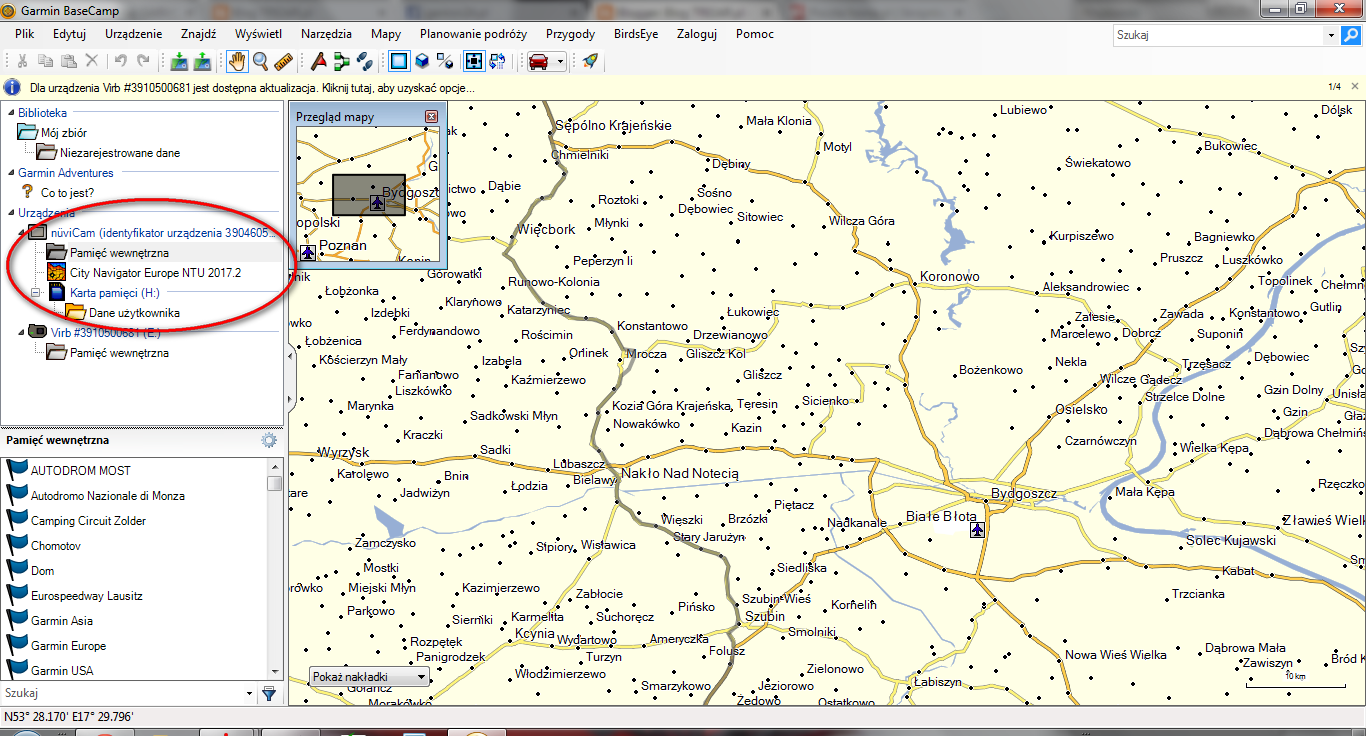Viewport: 1366px width, 736px height.
Task: Open the Pokaż nakładki dropdown
Action: point(370,677)
